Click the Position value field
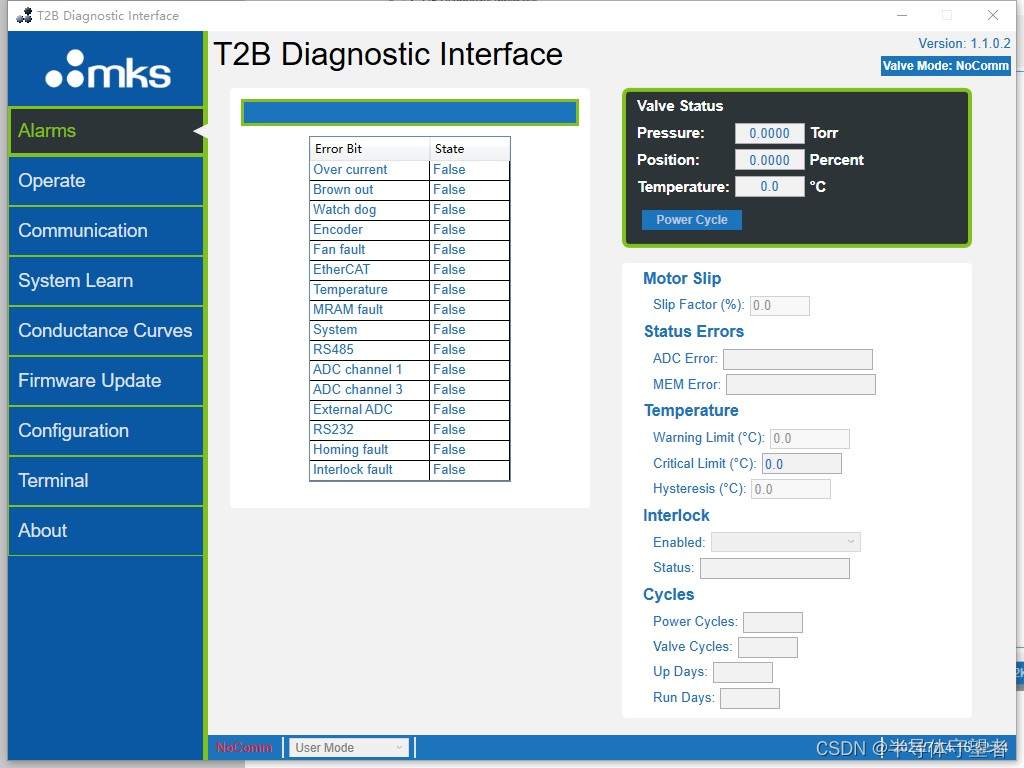Screen dimensions: 1024x768 click(769, 160)
